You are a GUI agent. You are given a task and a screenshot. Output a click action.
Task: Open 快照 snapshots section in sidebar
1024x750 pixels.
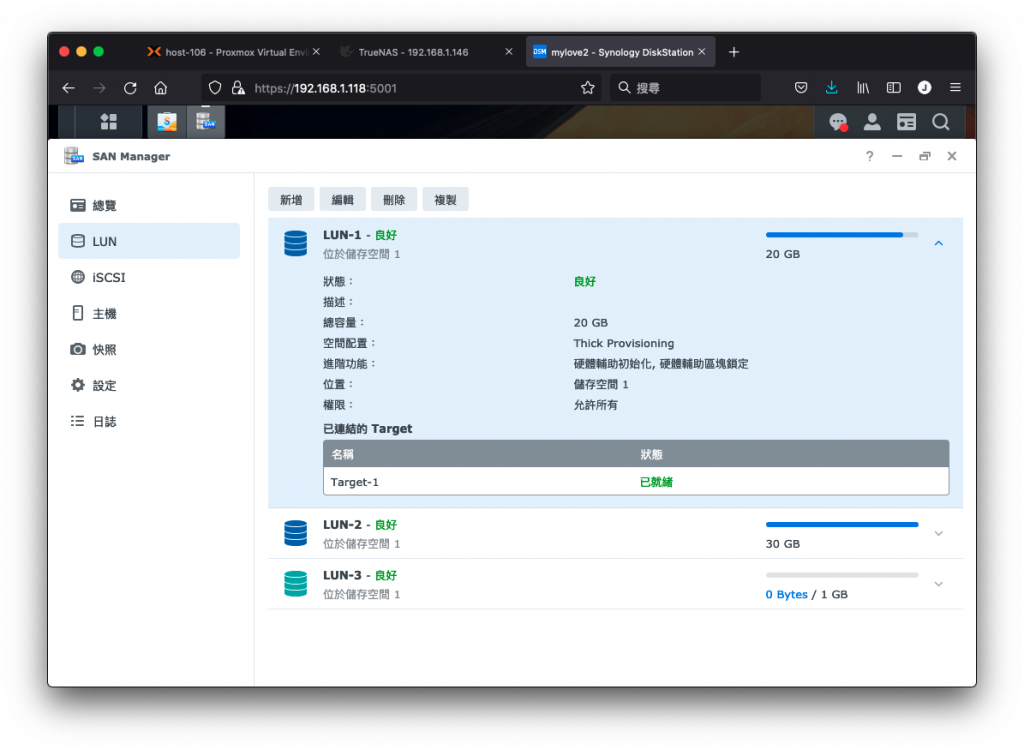[x=149, y=350]
